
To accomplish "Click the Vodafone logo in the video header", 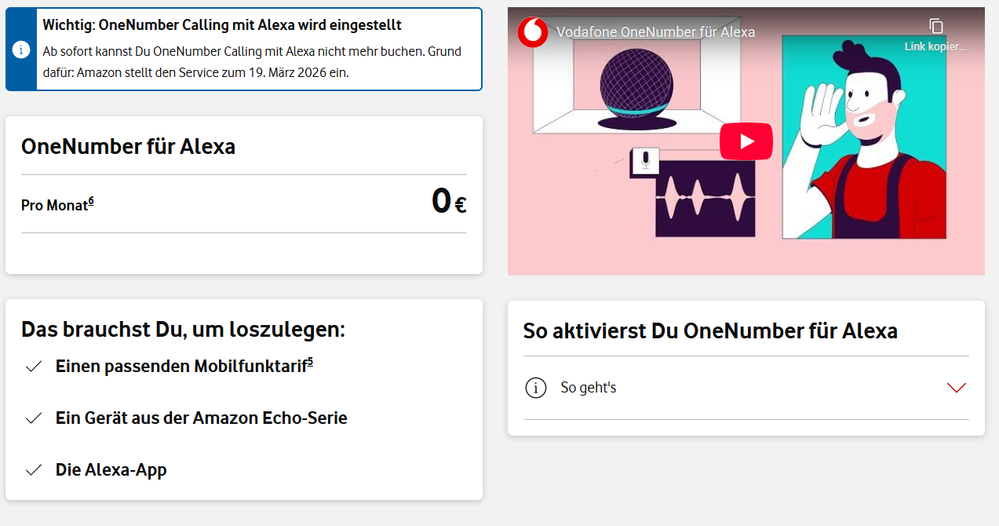I will [x=532, y=32].
